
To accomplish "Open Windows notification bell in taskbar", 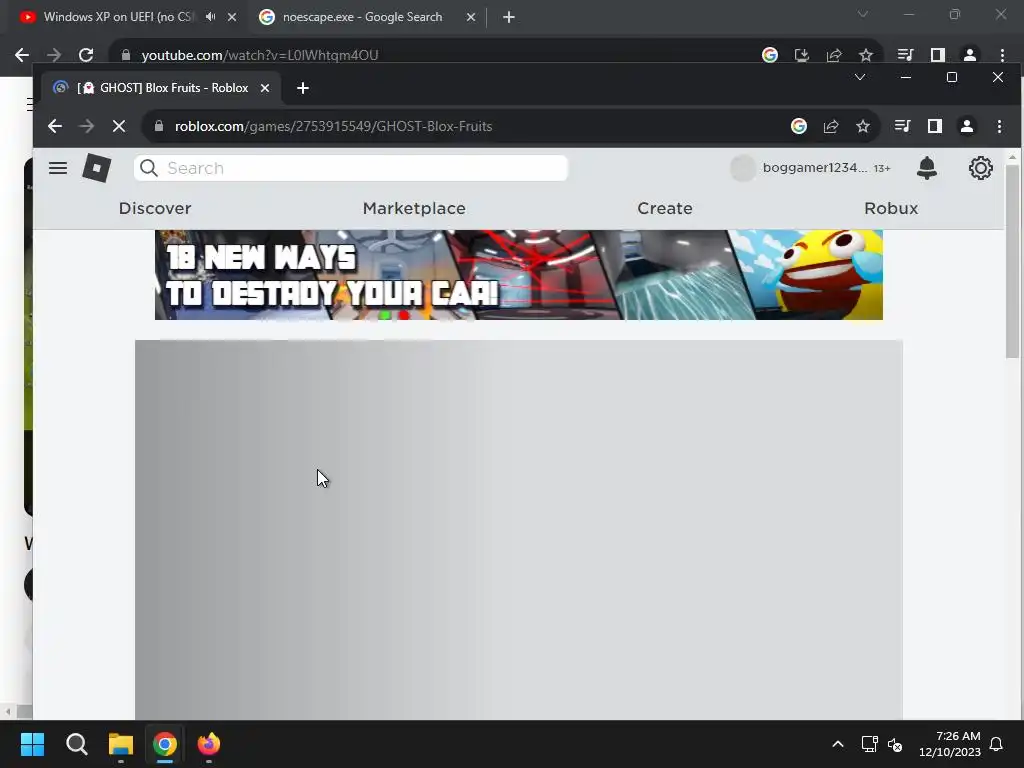I will pyautogui.click(x=997, y=744).
